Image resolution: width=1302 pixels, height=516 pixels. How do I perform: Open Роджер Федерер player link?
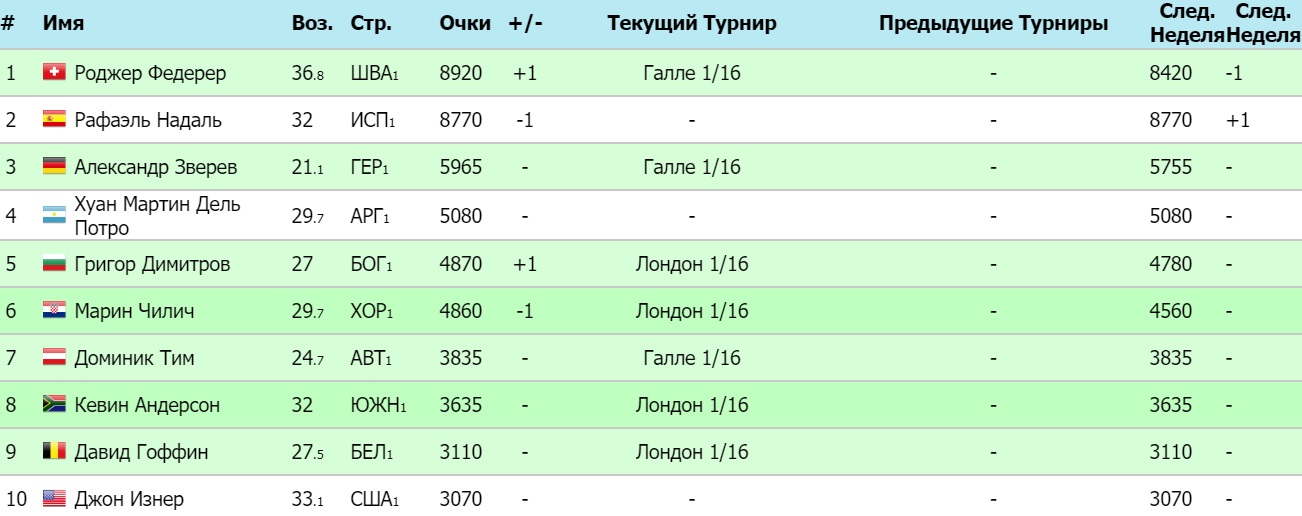(150, 73)
